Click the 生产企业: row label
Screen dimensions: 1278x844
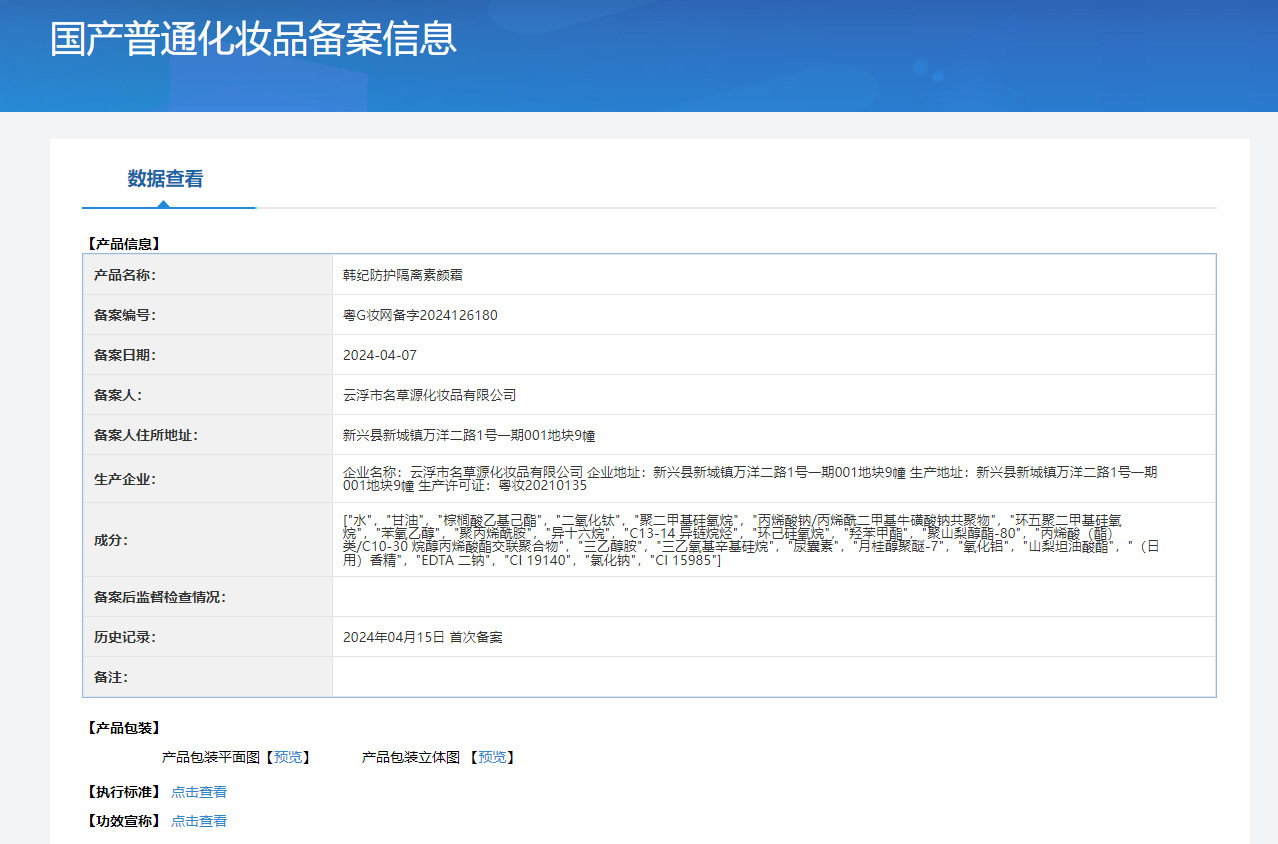[125, 479]
